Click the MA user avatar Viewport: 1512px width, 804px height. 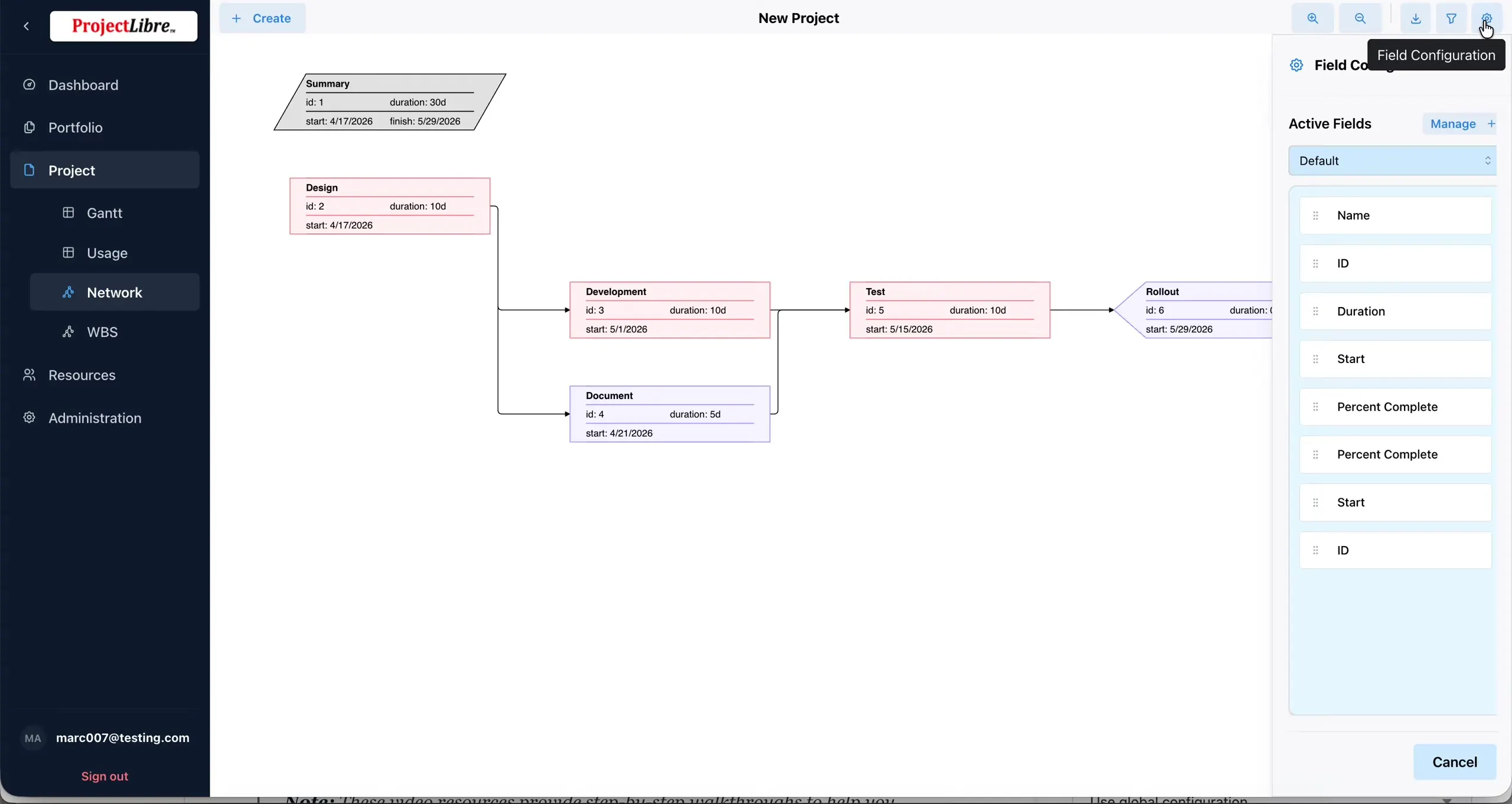33,738
